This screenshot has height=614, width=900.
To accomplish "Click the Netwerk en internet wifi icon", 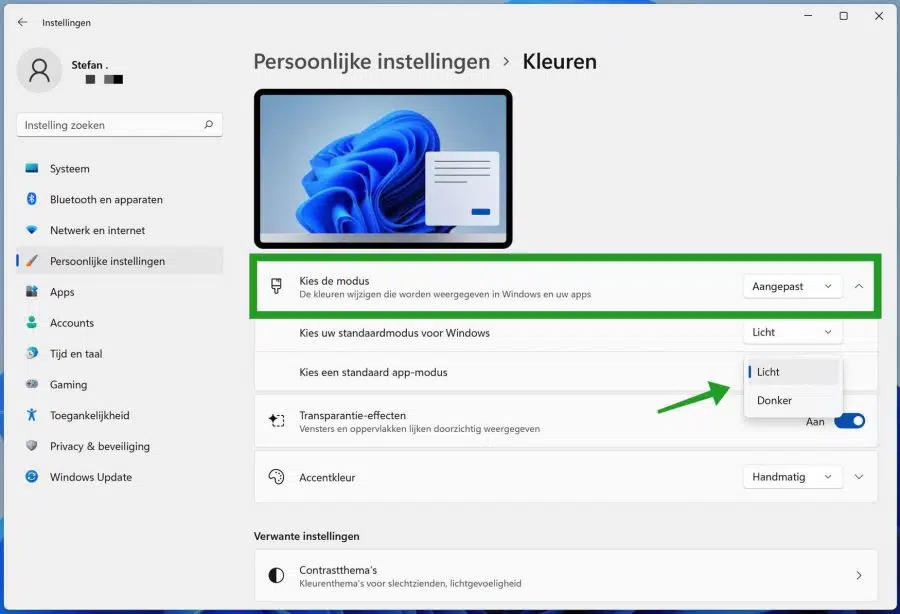I will 32,230.
